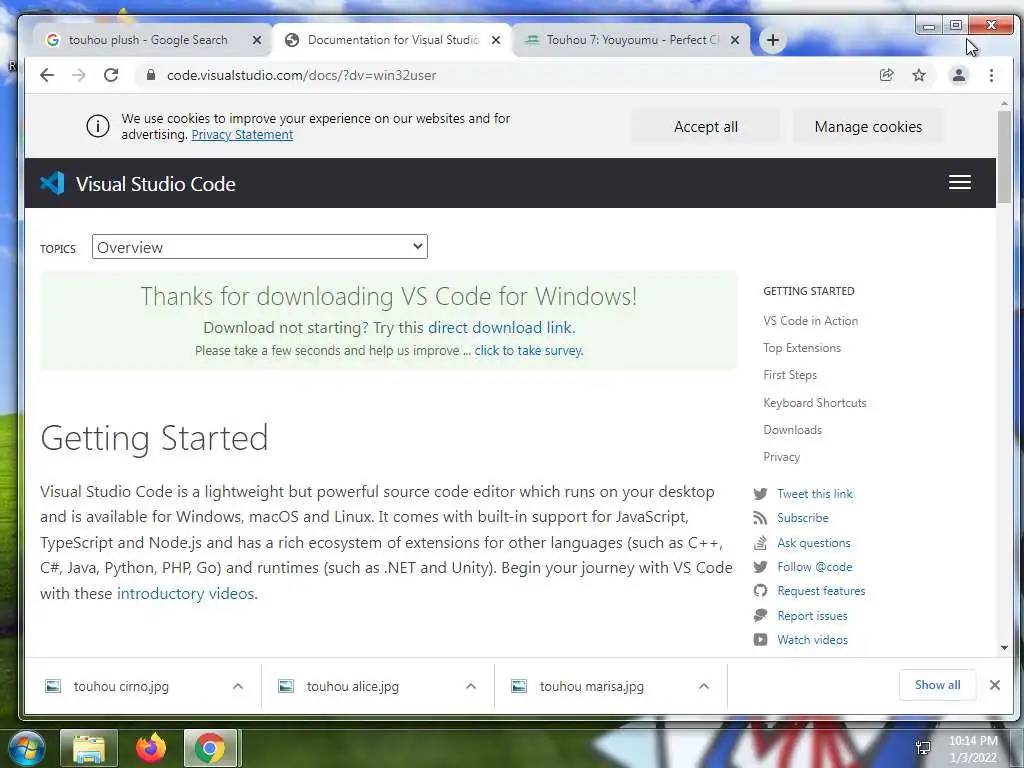
Task: Click touhou cirno.jpg file icon
Action: click(x=53, y=686)
